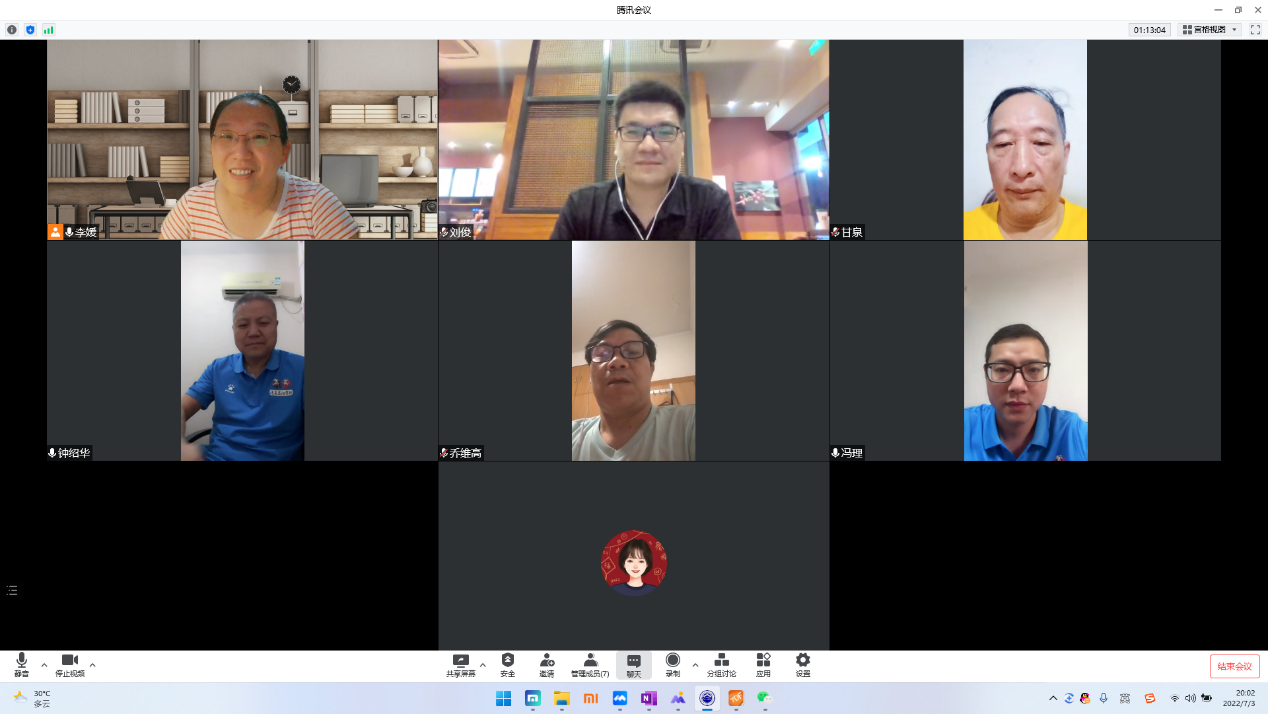The width and height of the screenshot is (1268, 714).
Task: Open Windows Start menu on taskbar
Action: click(x=503, y=698)
